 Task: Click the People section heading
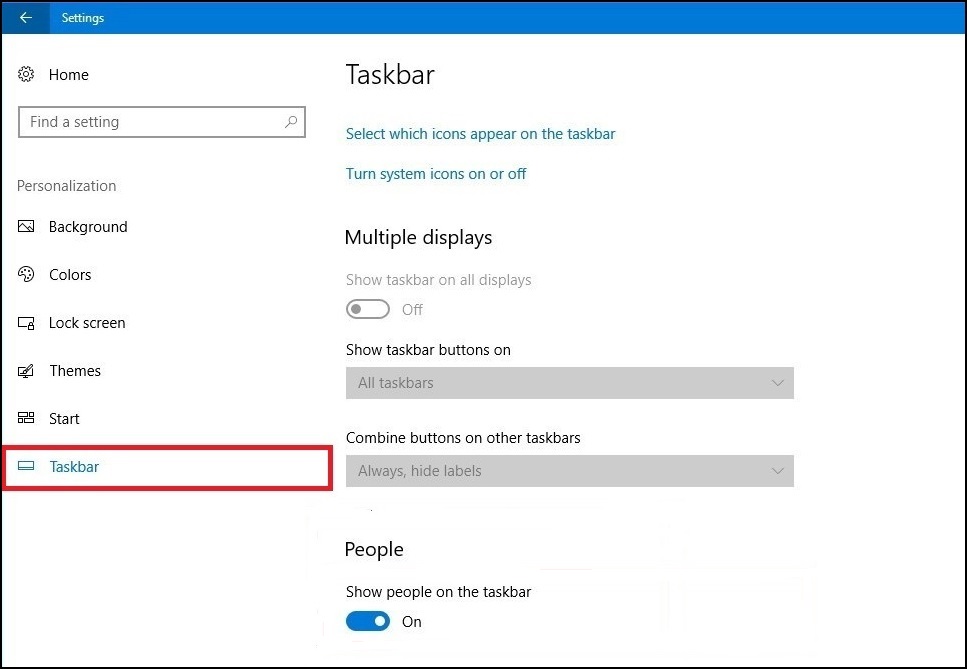pyautogui.click(x=374, y=549)
